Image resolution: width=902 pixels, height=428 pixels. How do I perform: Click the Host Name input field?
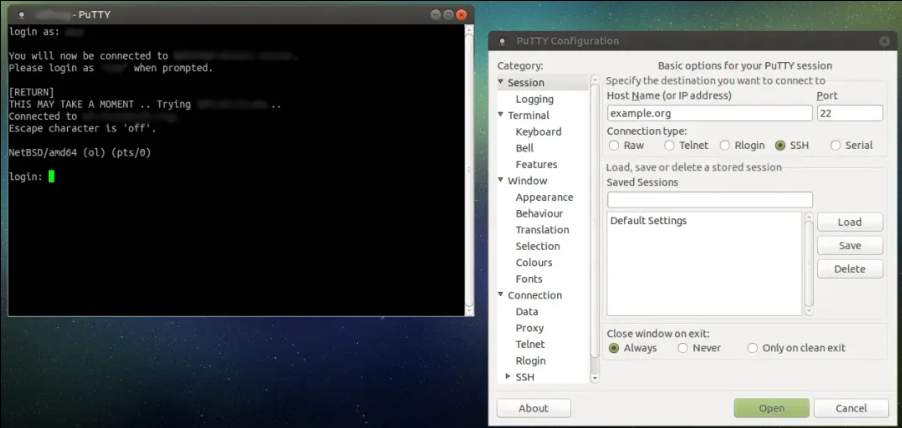point(709,113)
